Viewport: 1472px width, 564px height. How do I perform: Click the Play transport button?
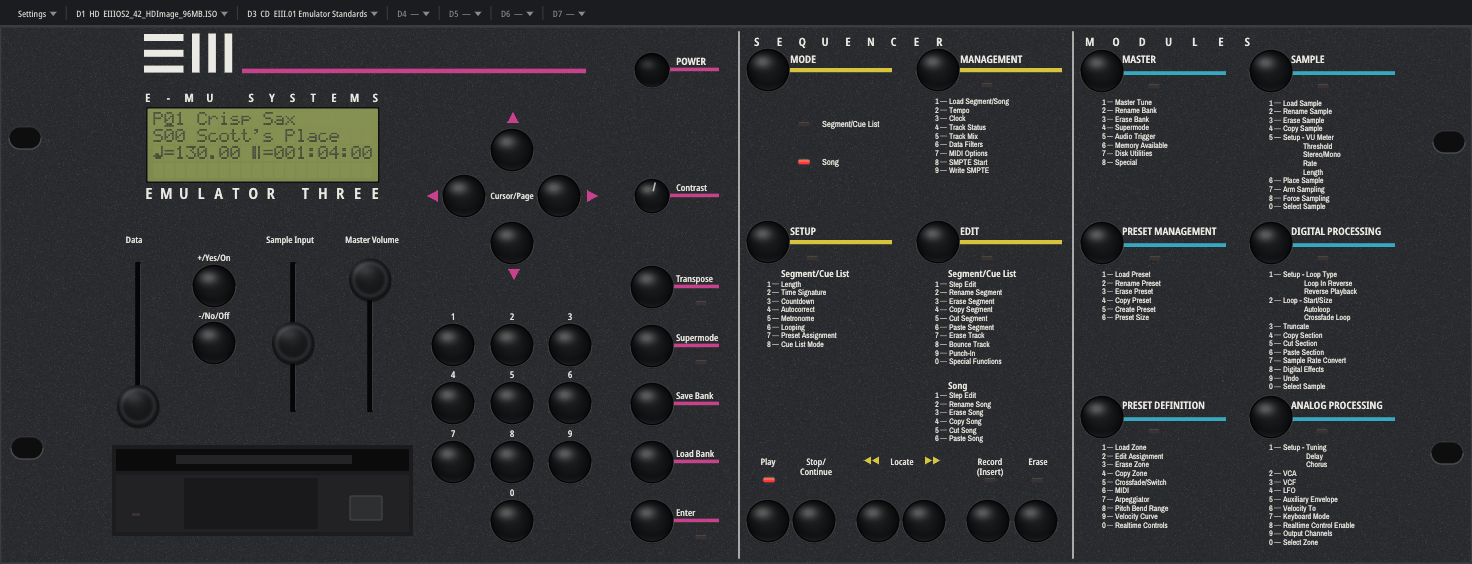click(768, 521)
